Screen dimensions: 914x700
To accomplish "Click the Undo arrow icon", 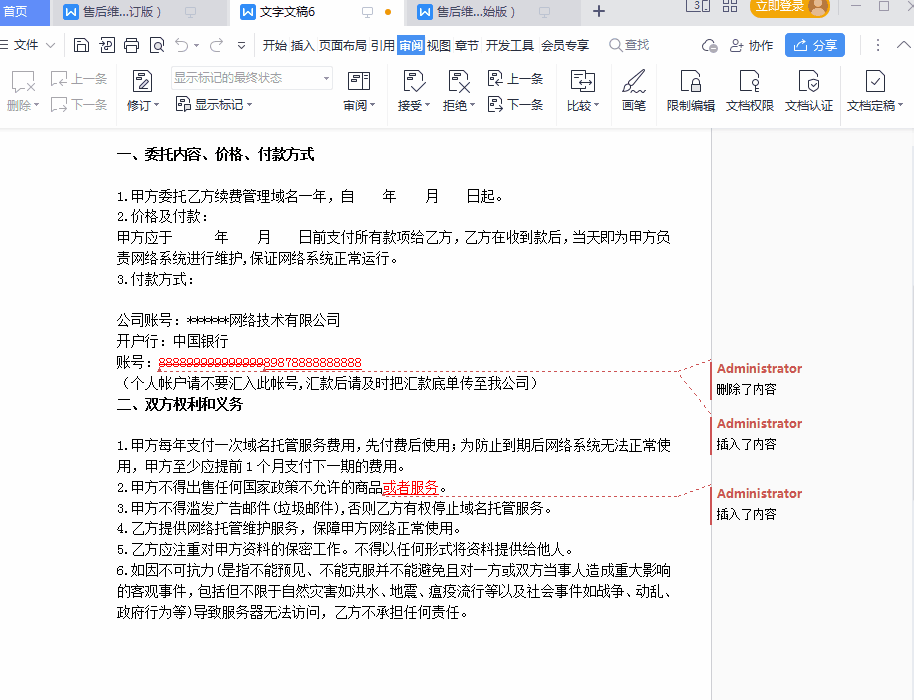I will pos(182,45).
